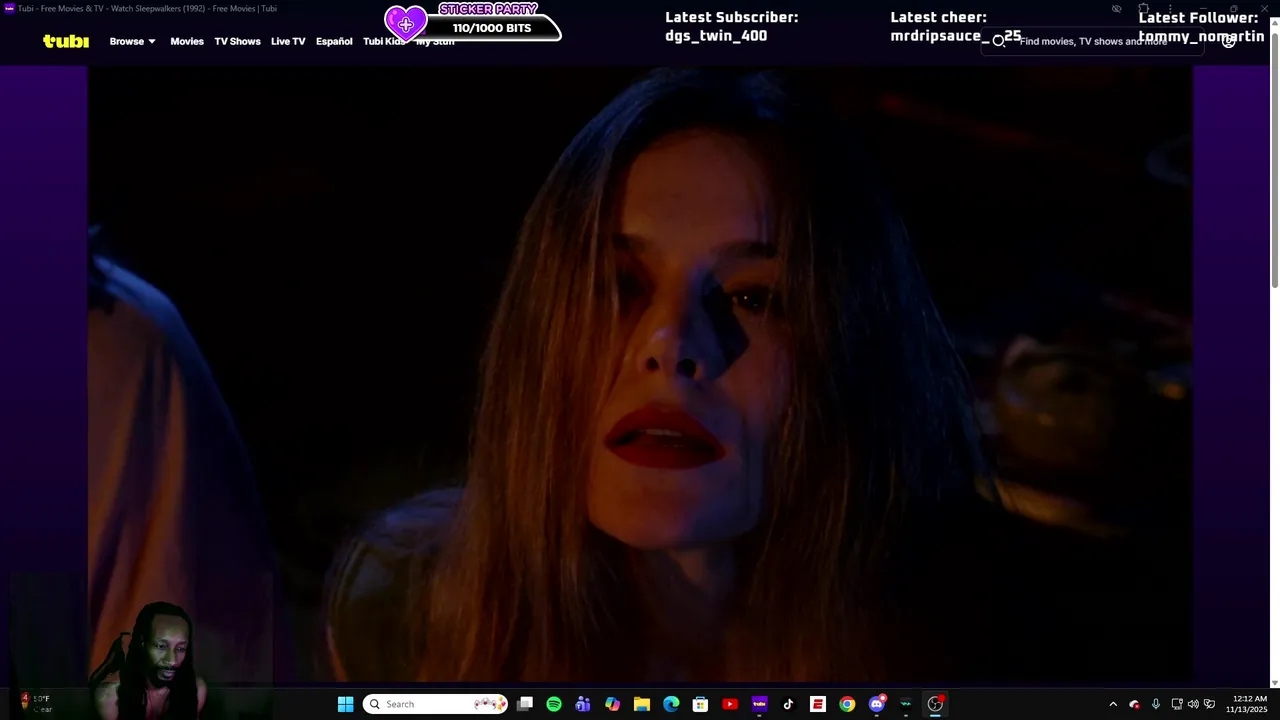The image size is (1280, 720).
Task: Open Microsoft Teams from taskbar
Action: (583, 704)
